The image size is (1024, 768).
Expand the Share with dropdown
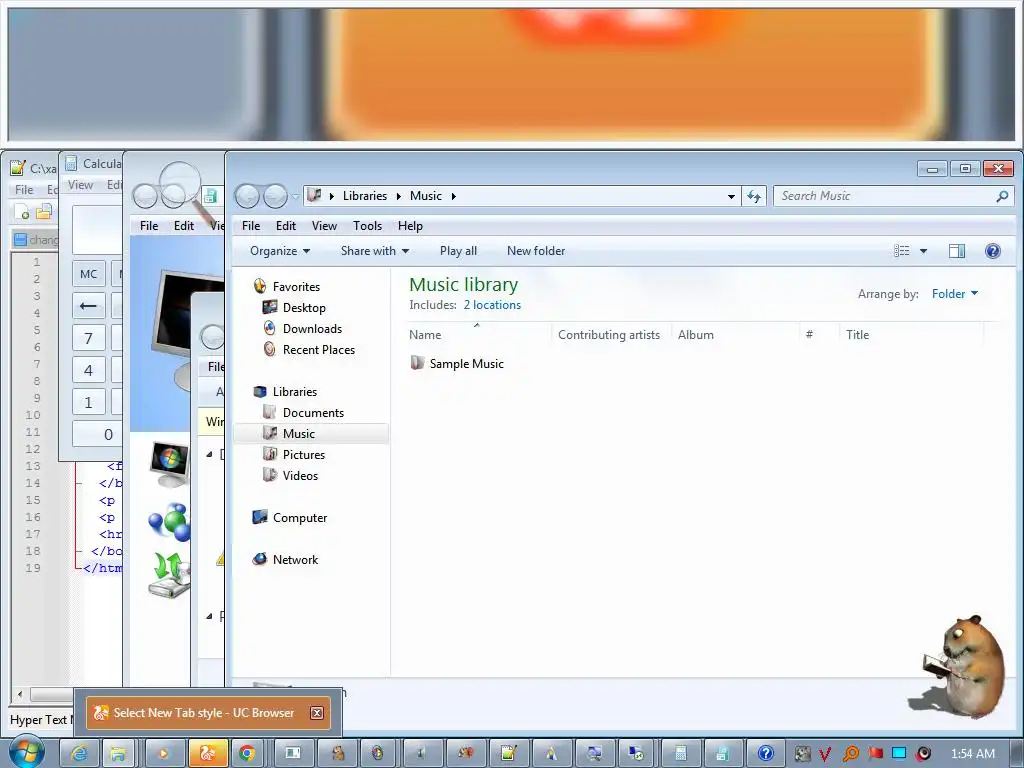pos(375,251)
